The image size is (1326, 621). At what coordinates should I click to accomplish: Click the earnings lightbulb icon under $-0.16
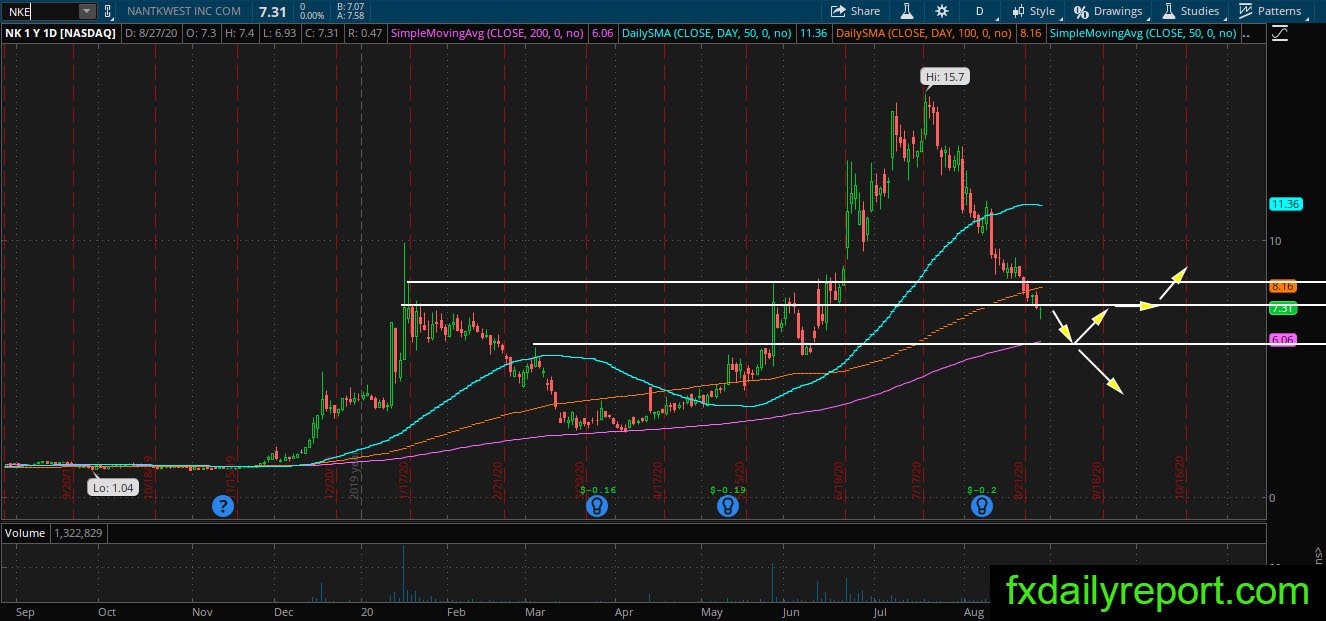(596, 506)
